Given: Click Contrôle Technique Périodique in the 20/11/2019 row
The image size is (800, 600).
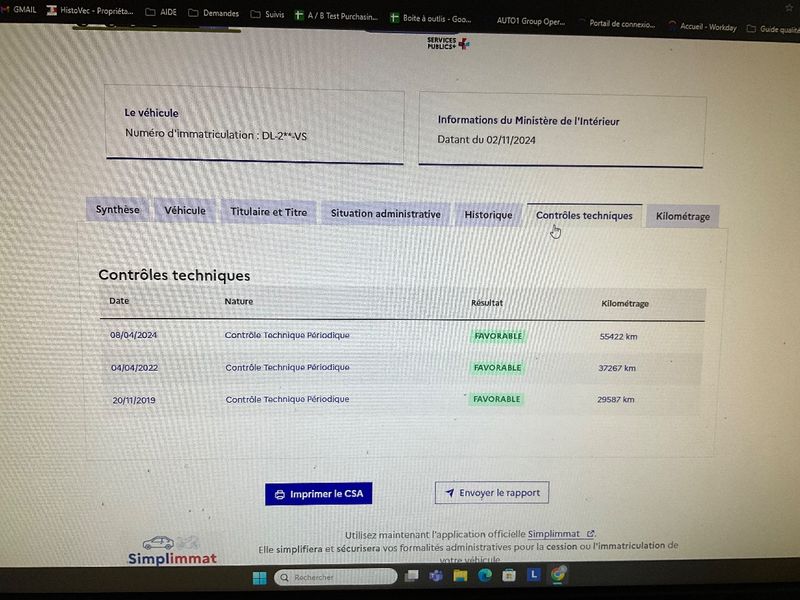Looking at the screenshot, I should click(287, 399).
